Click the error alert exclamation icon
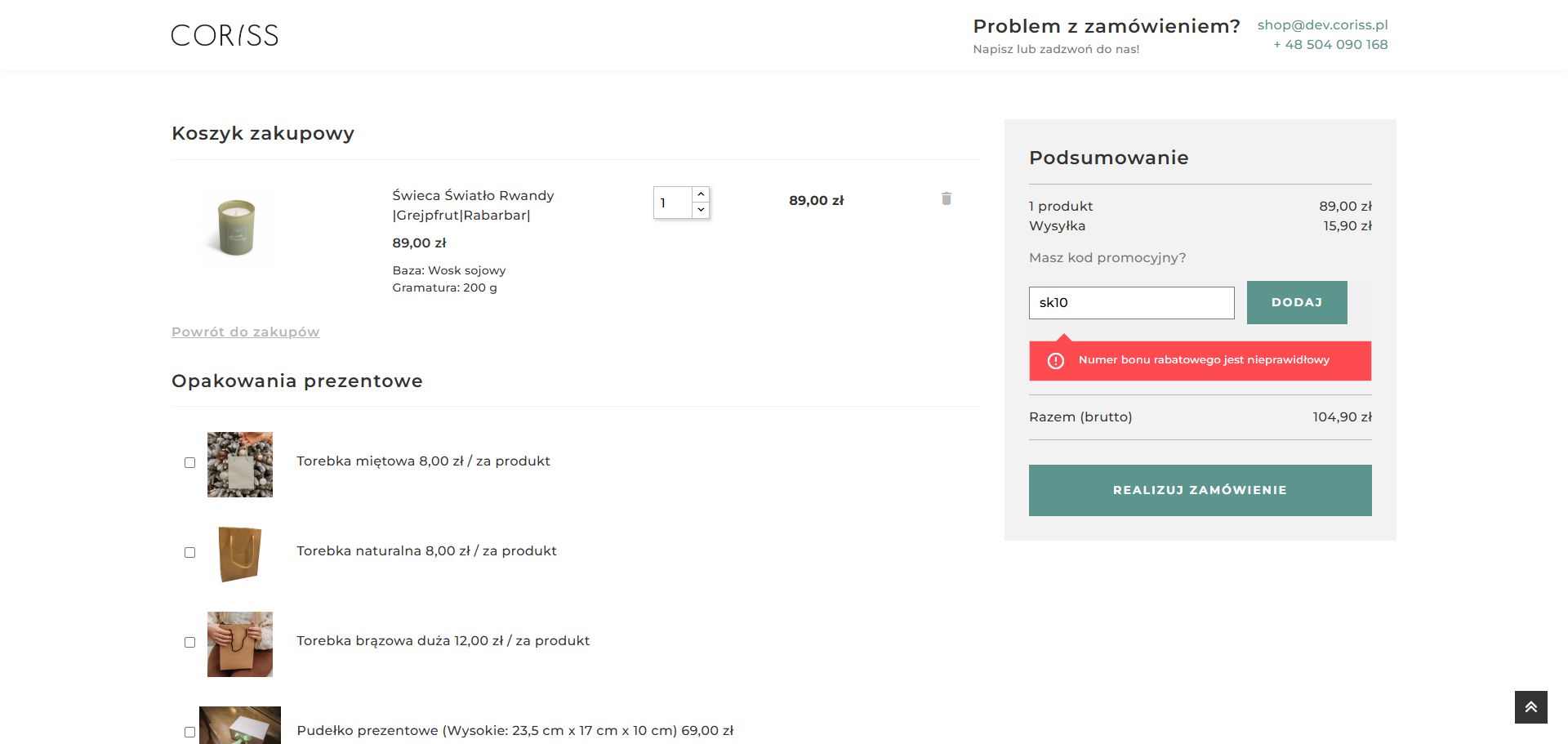Viewport: 1568px width, 744px height. [1056, 360]
